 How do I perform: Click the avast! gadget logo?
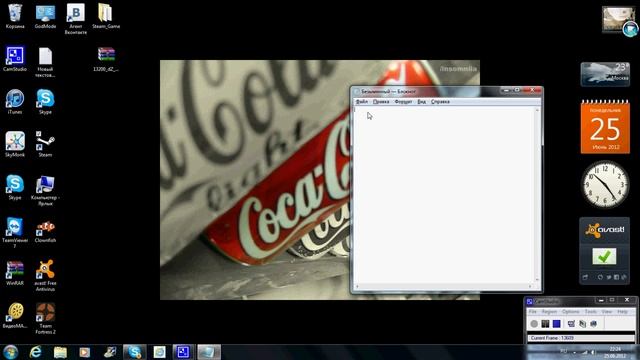coord(604,230)
